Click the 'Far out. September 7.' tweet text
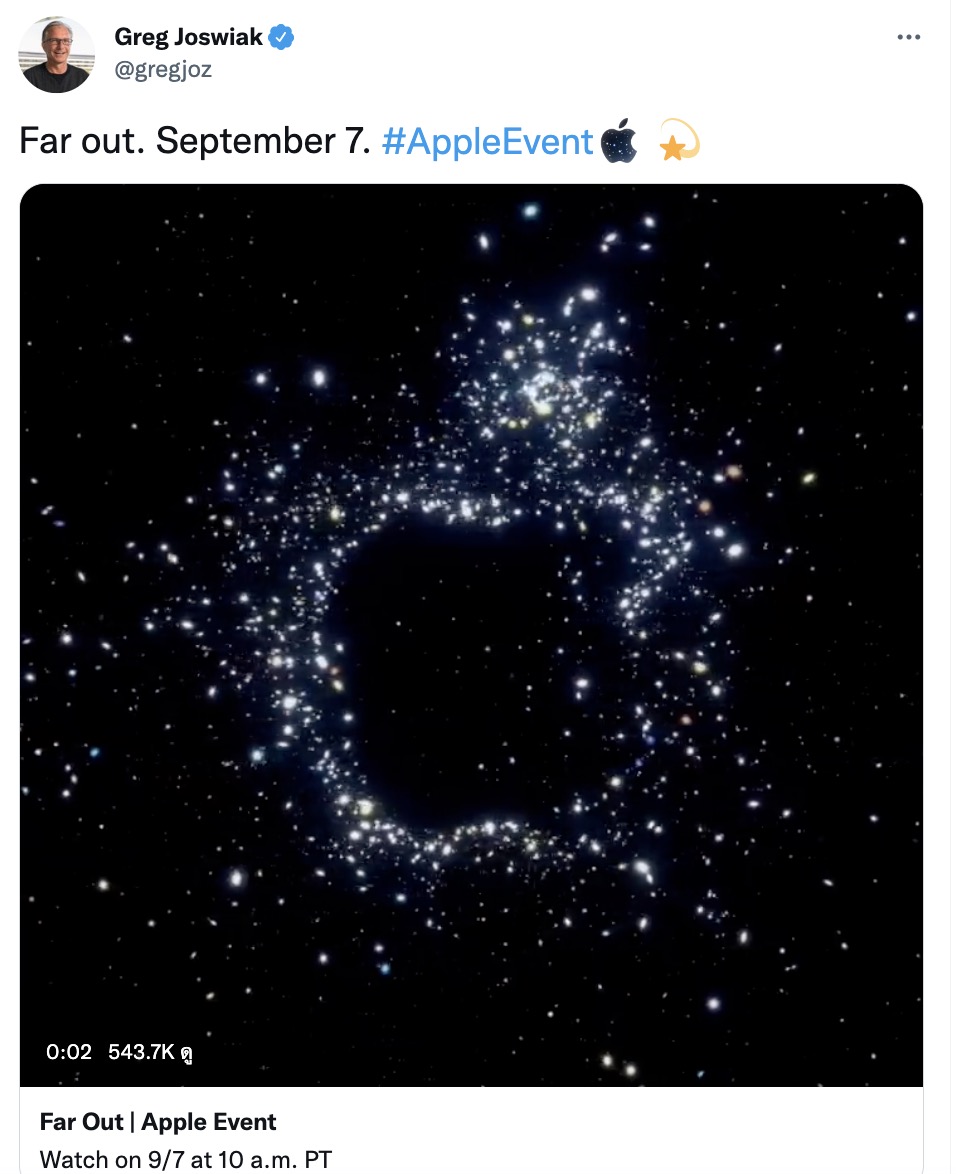Screen dimensions: 956x1174 click(195, 141)
